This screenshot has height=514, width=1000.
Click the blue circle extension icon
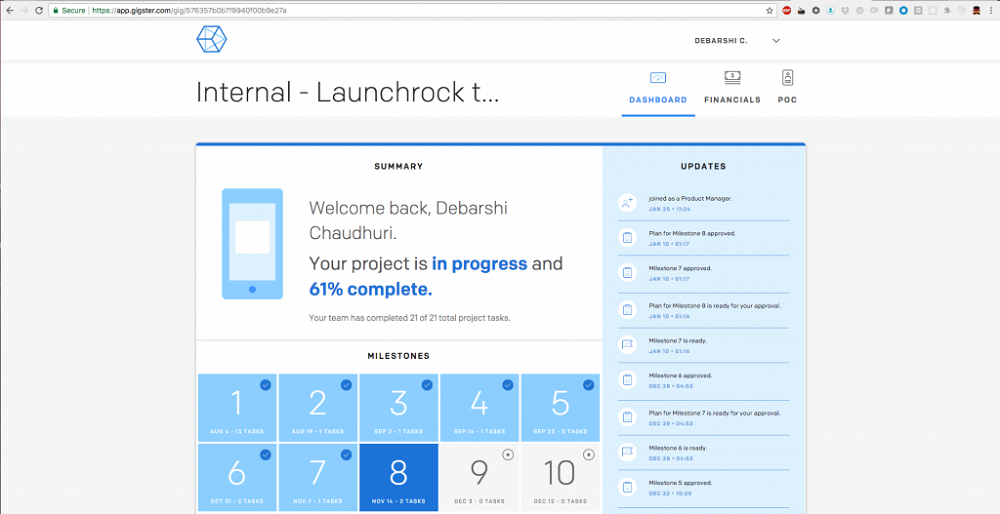click(x=903, y=11)
